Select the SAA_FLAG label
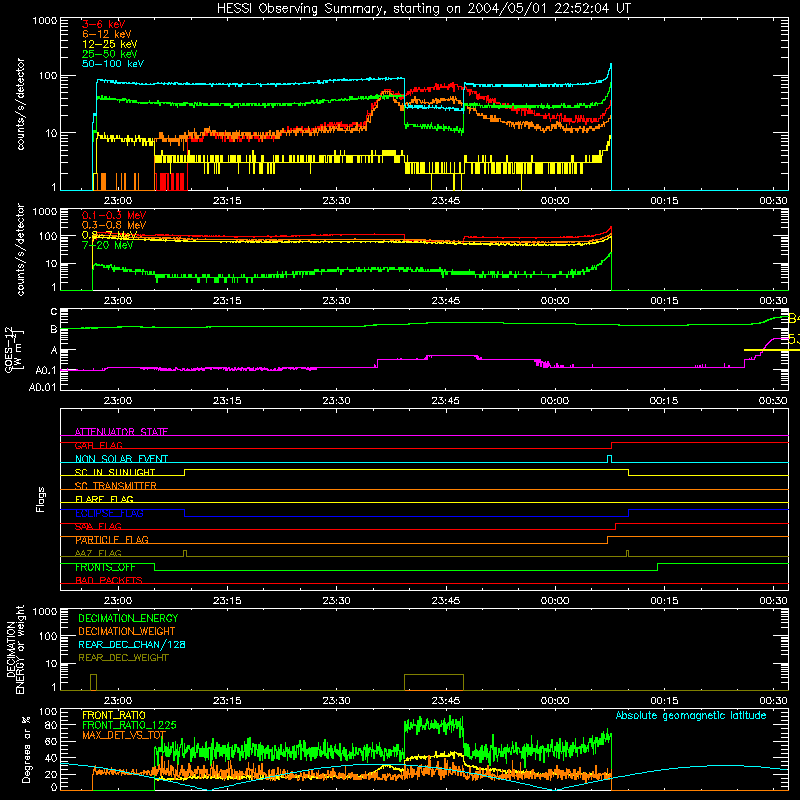The image size is (800, 800). click(98, 526)
